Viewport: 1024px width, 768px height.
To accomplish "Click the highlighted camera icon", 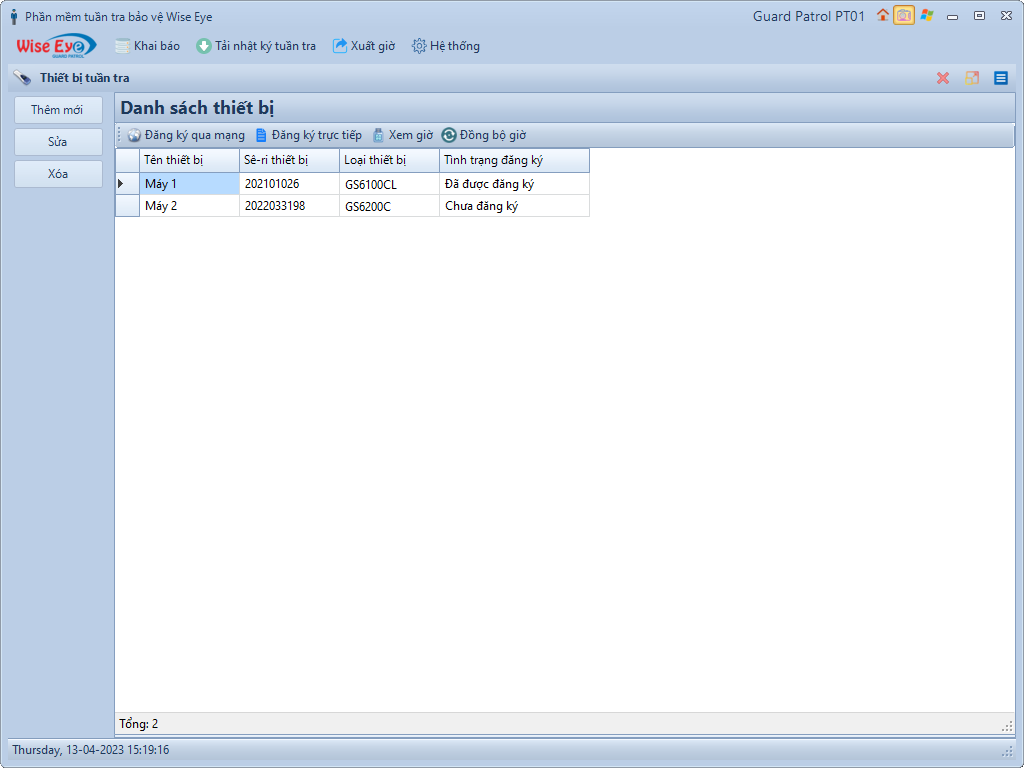I will point(904,16).
